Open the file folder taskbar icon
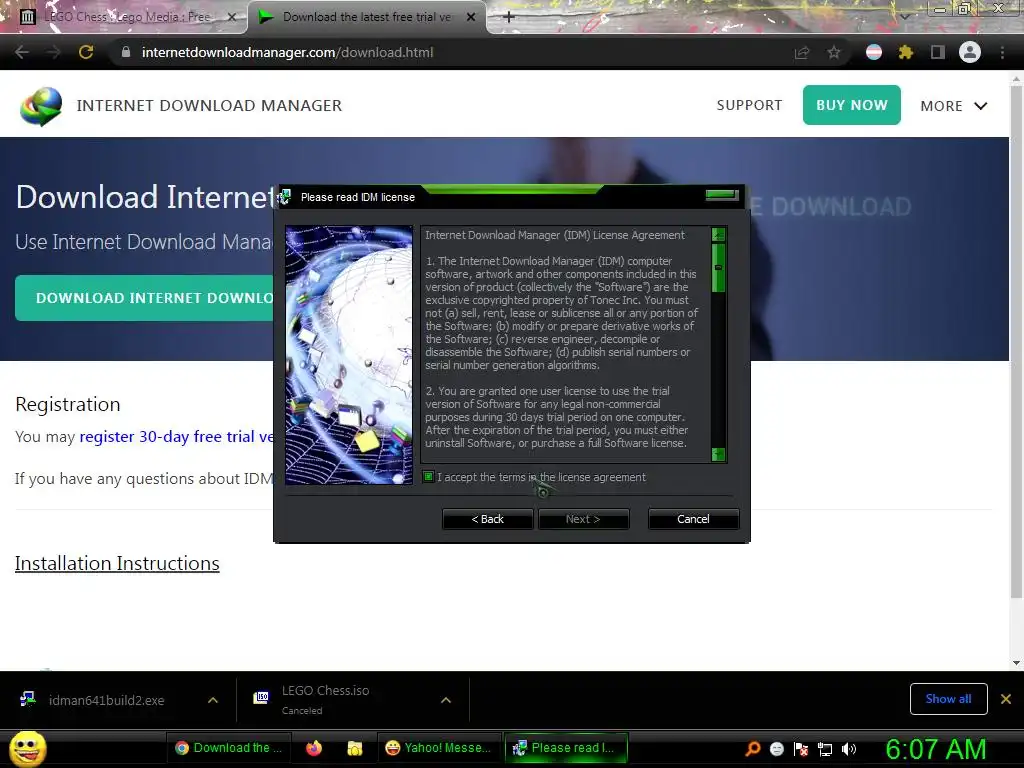Screen dimensions: 1024x768 point(355,748)
